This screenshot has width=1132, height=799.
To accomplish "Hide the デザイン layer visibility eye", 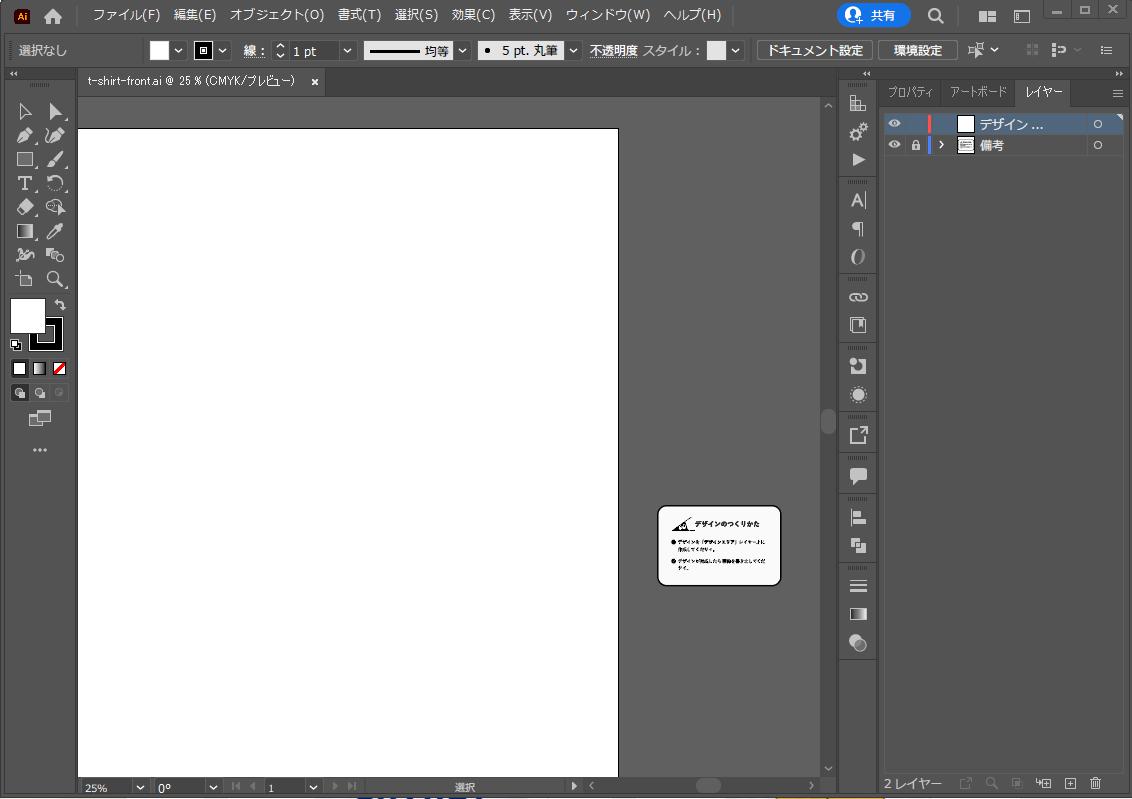I will point(894,124).
